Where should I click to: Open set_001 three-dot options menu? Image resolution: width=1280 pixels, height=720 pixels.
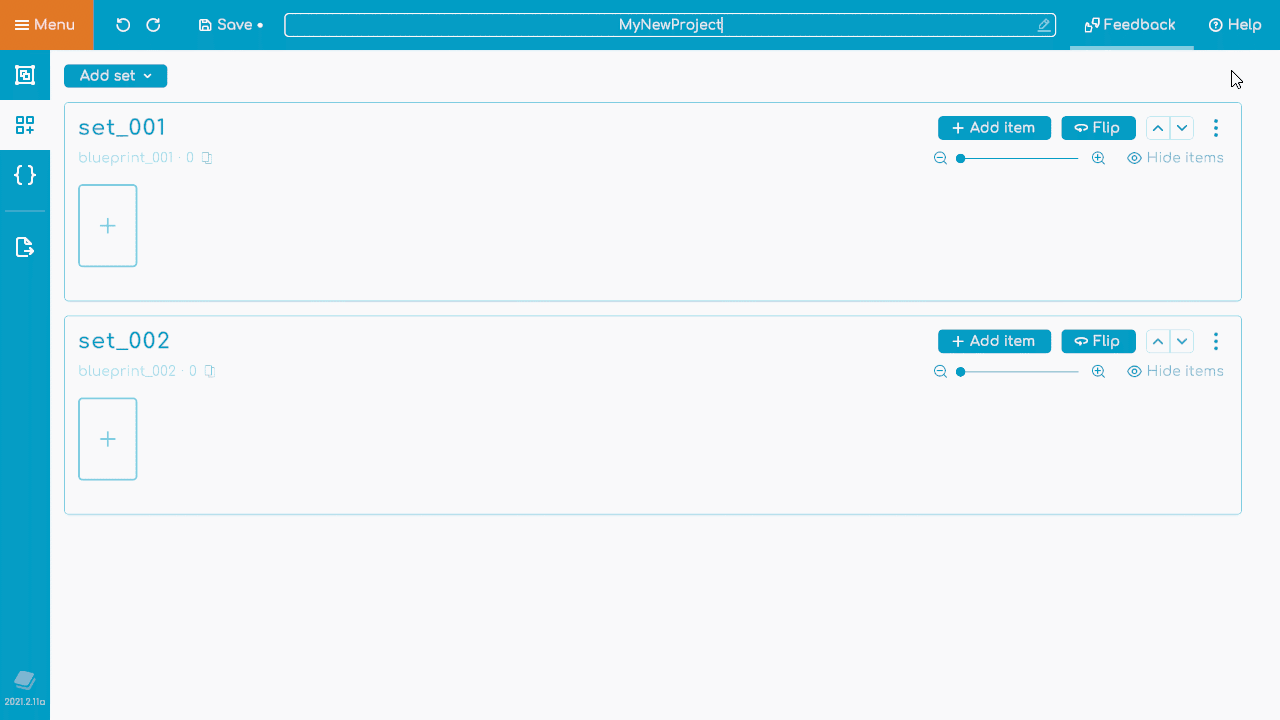tap(1216, 128)
